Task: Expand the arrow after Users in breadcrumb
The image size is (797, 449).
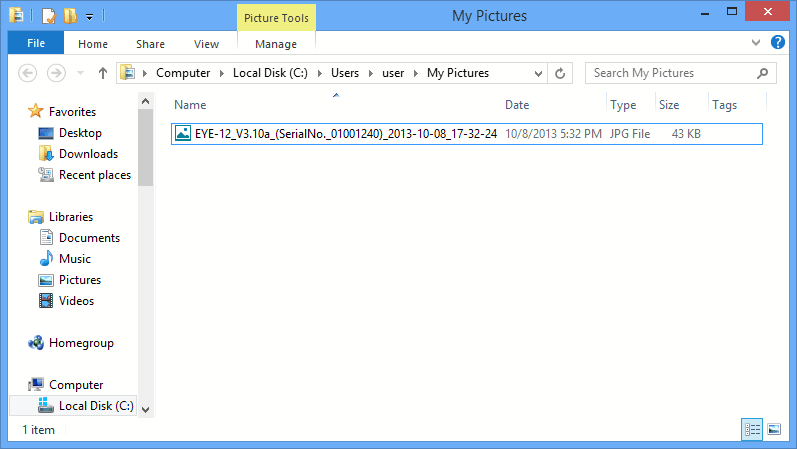Action: [x=371, y=73]
